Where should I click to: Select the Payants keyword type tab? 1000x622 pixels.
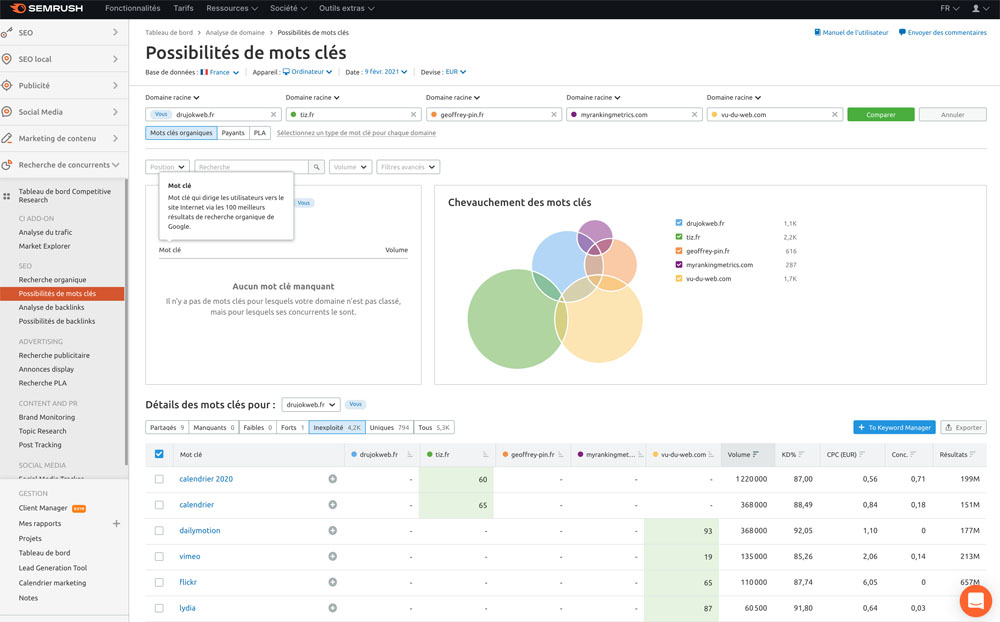pos(233,133)
